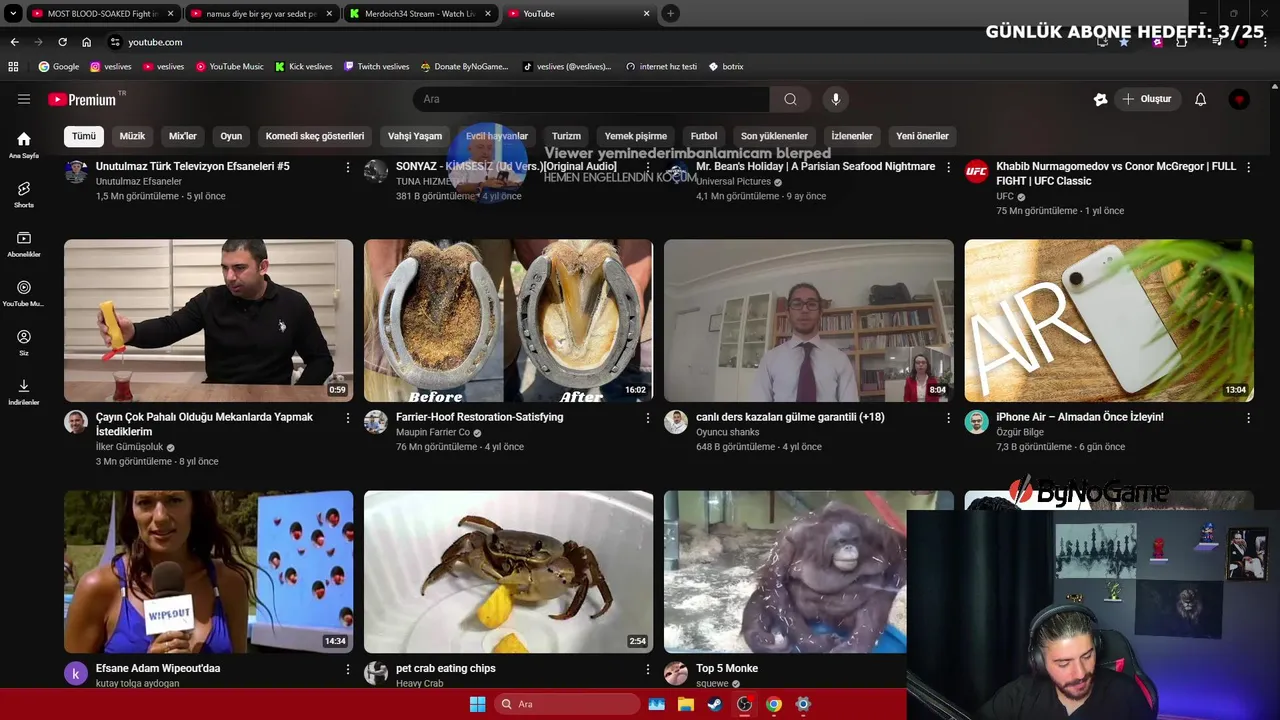Image resolution: width=1280 pixels, height=720 pixels.
Task: Open the notifications bell
Action: coord(1201,99)
